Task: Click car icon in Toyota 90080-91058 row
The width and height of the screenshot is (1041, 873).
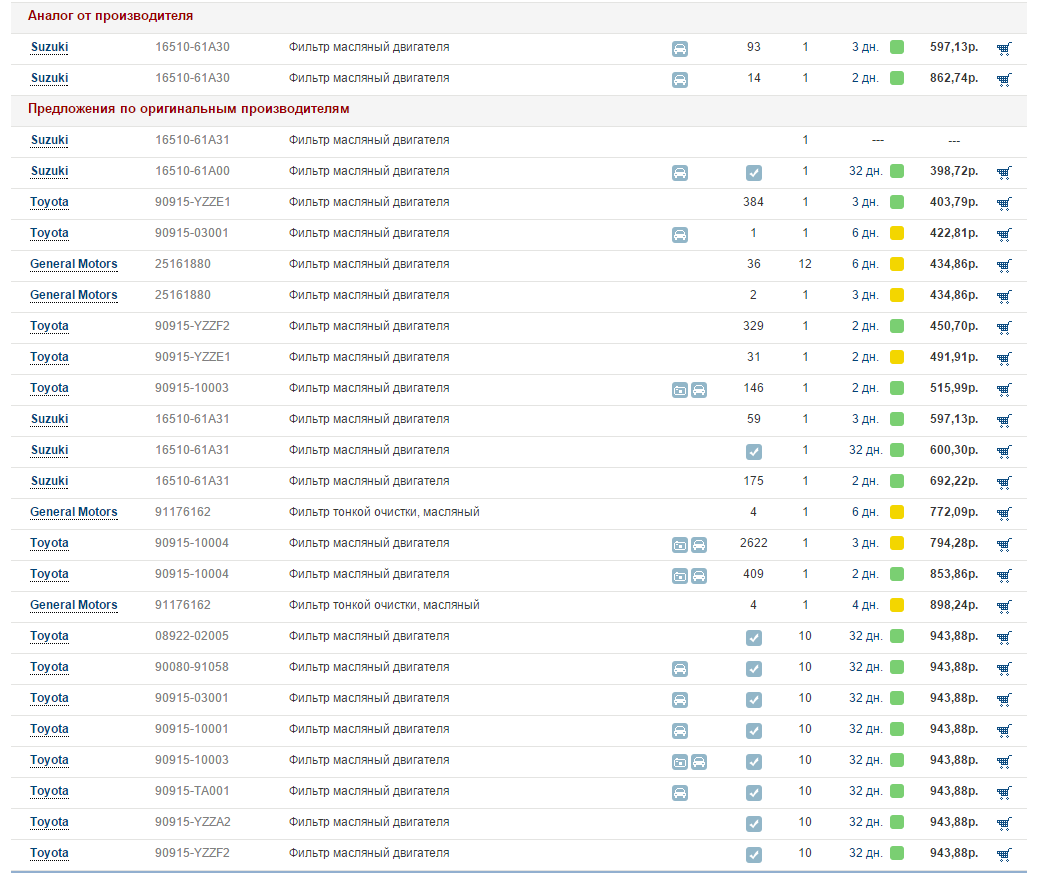Action: coord(679,668)
